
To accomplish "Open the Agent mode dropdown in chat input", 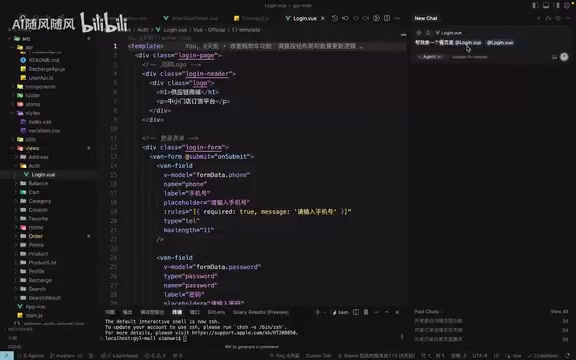I will pyautogui.click(x=430, y=57).
